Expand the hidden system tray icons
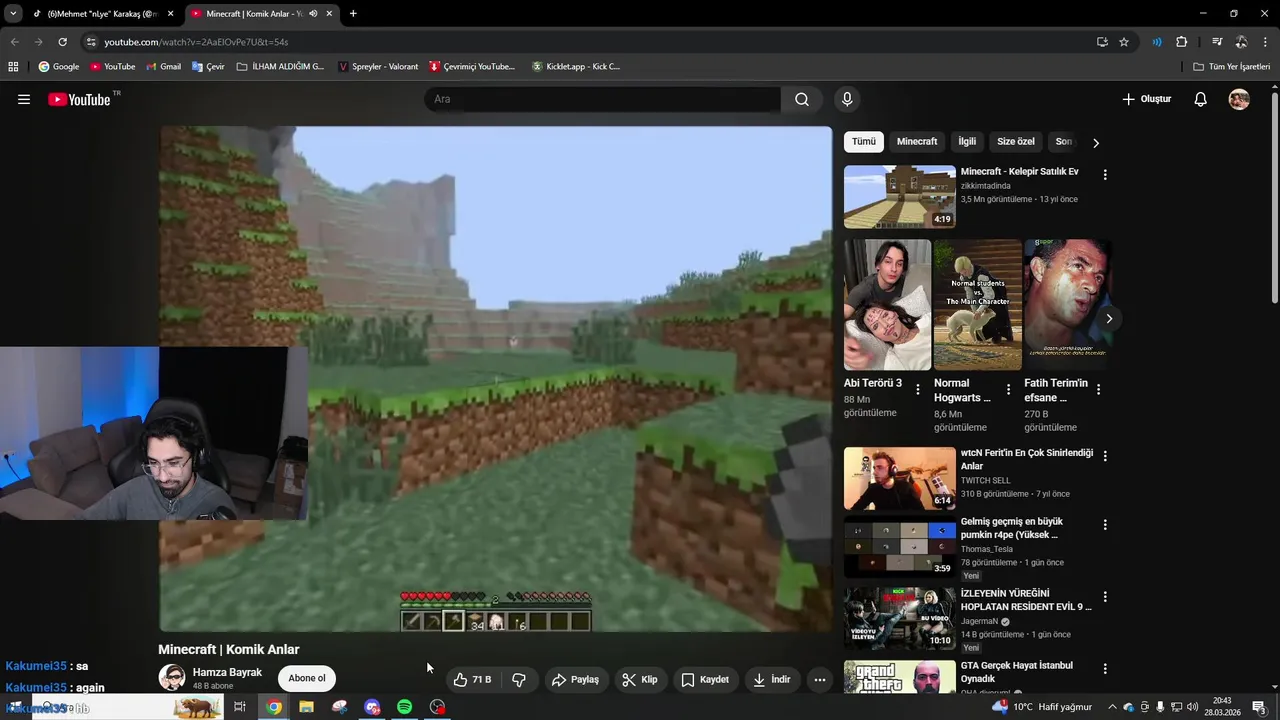Image resolution: width=1280 pixels, height=720 pixels. tap(1112, 707)
